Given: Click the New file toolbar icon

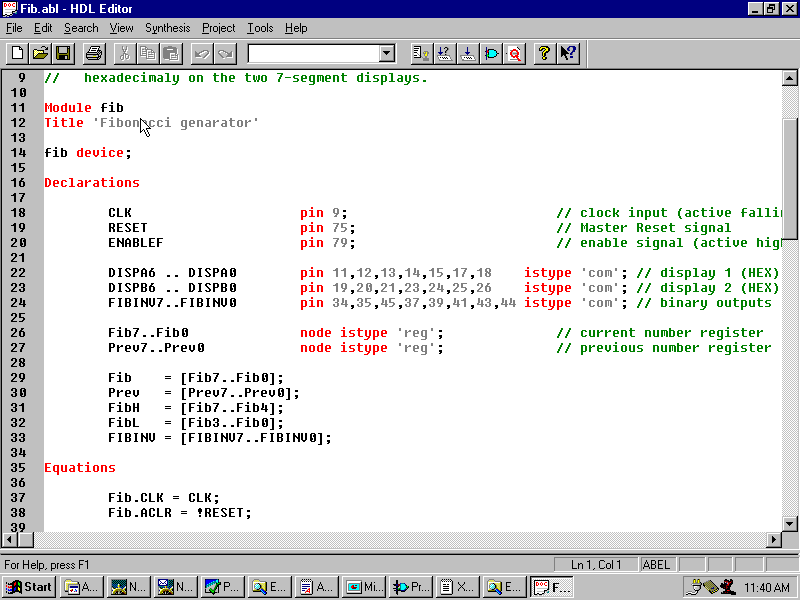Looking at the screenshot, I should (17, 53).
